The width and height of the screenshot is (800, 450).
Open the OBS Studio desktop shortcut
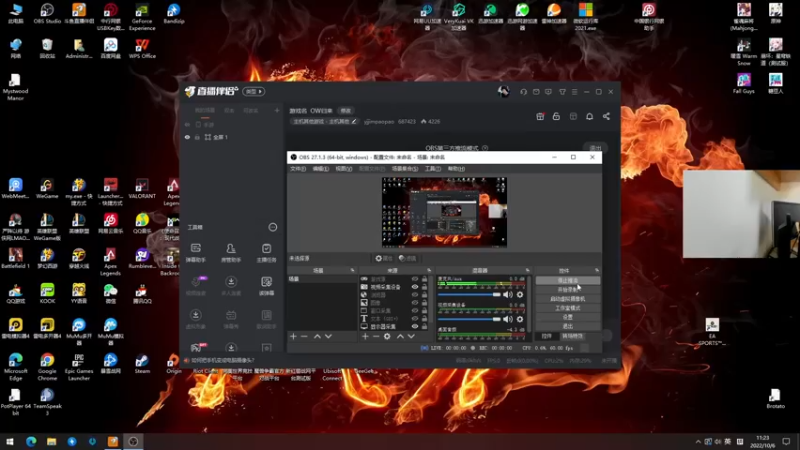47,12
